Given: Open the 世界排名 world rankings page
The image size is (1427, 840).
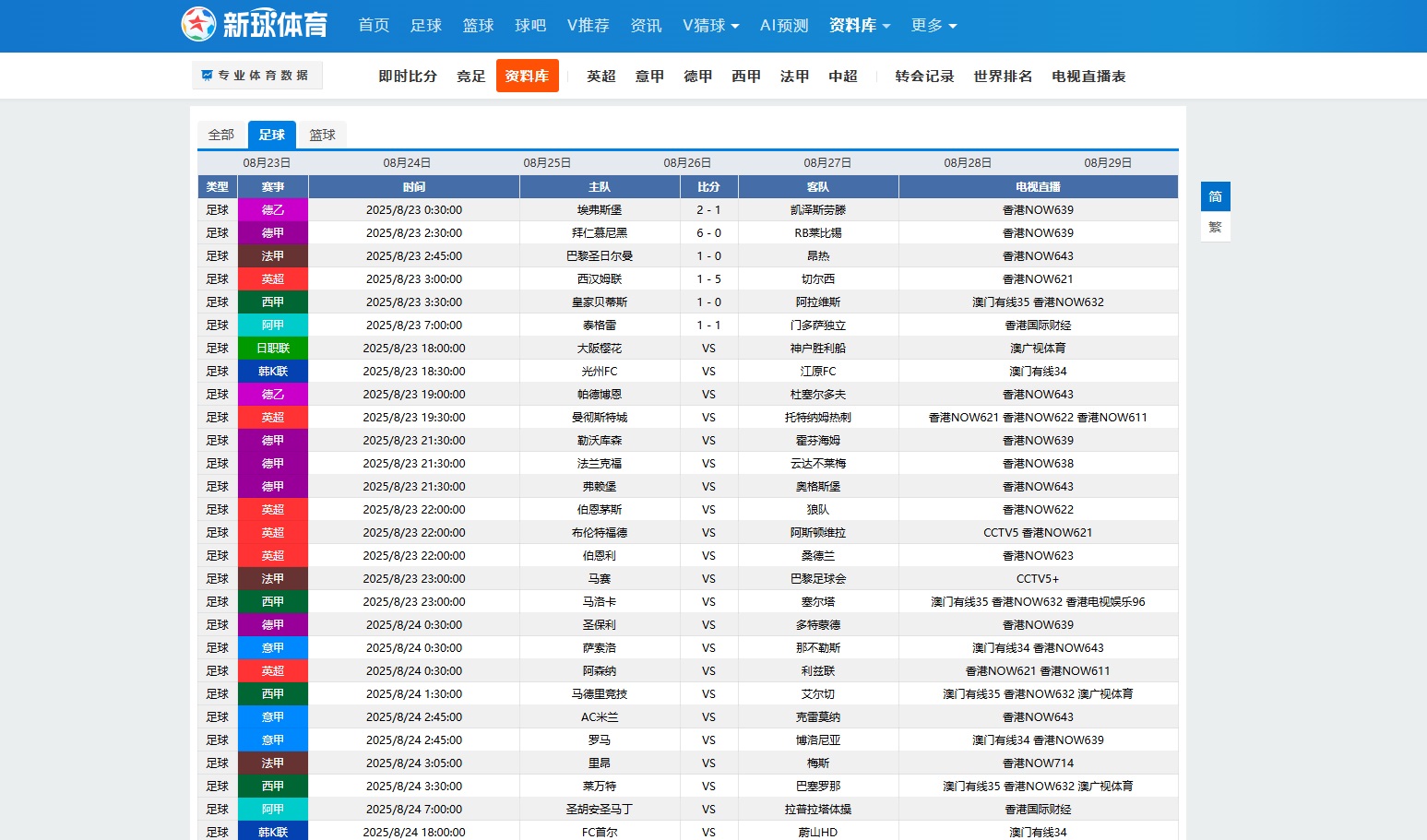Looking at the screenshot, I should [x=1002, y=77].
